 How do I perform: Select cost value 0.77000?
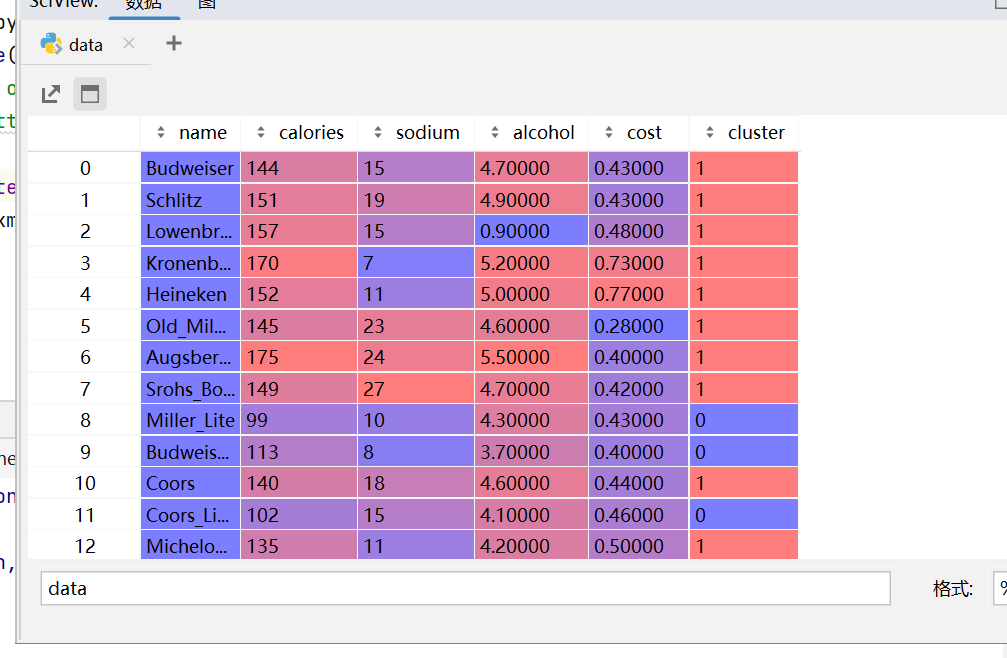[x=638, y=294]
